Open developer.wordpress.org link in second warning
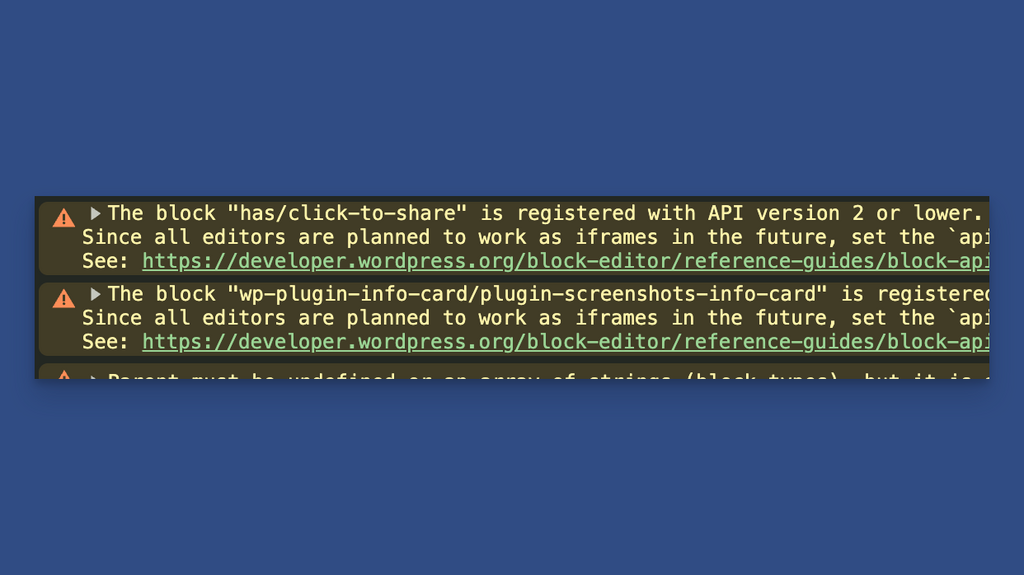 (x=566, y=342)
